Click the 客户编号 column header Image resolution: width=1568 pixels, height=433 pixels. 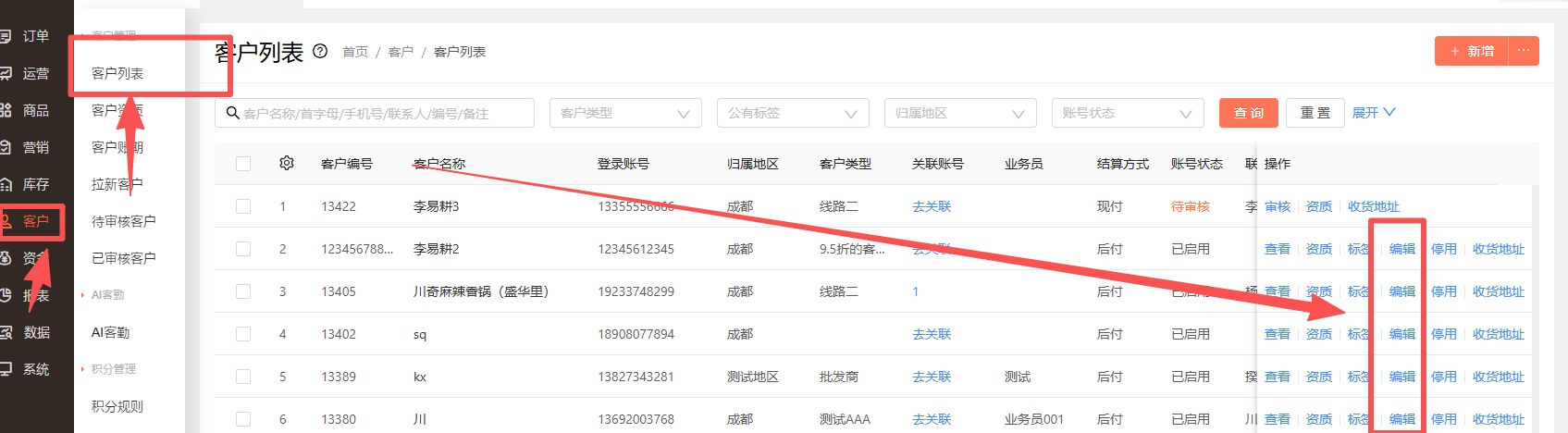[x=347, y=164]
